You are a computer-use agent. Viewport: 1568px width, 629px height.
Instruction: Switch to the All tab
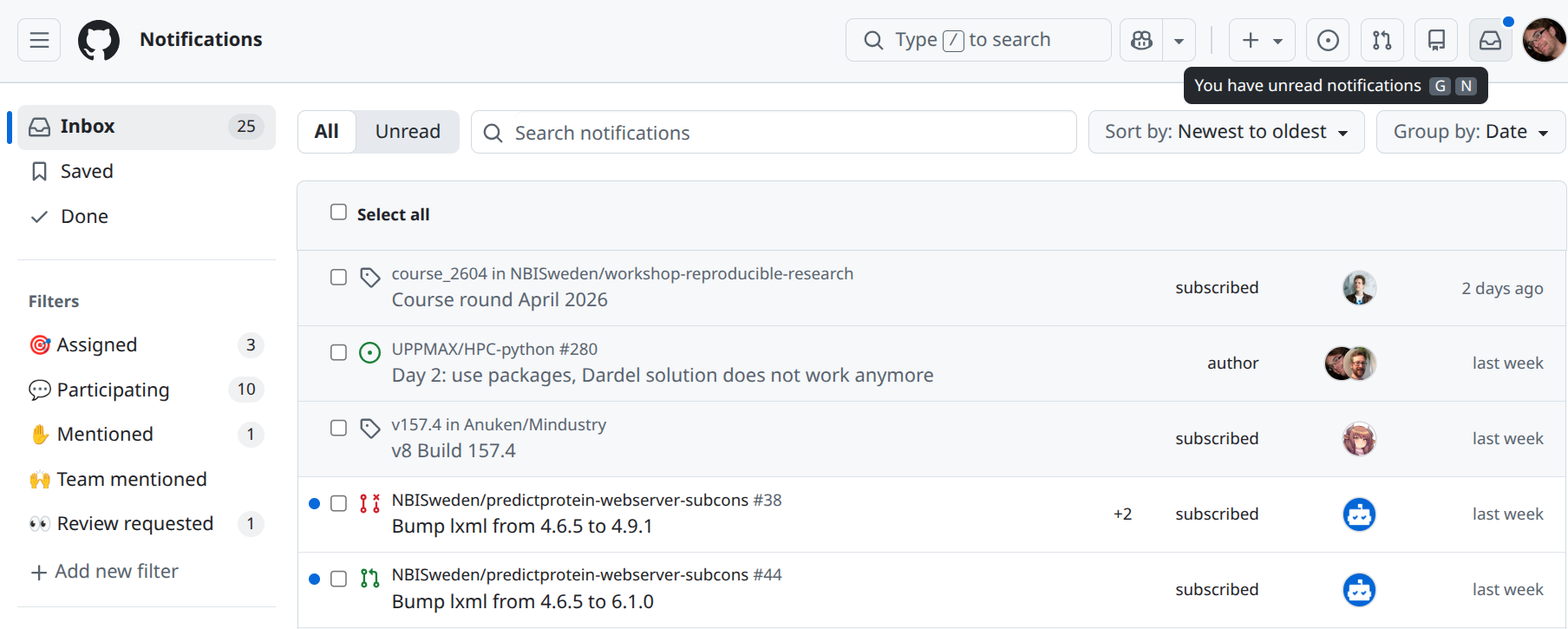tap(327, 132)
